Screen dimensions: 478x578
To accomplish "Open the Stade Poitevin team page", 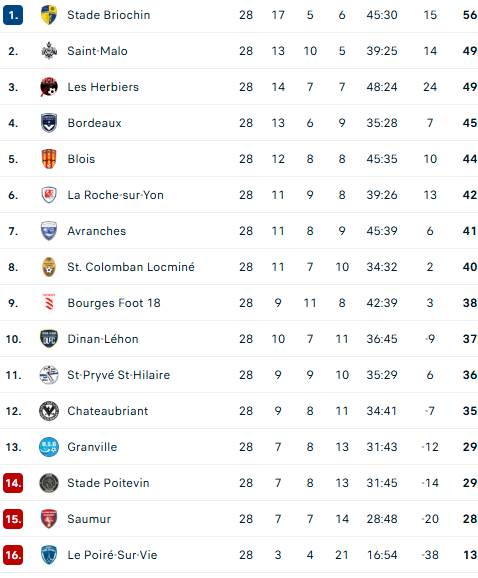I will 108,483.
